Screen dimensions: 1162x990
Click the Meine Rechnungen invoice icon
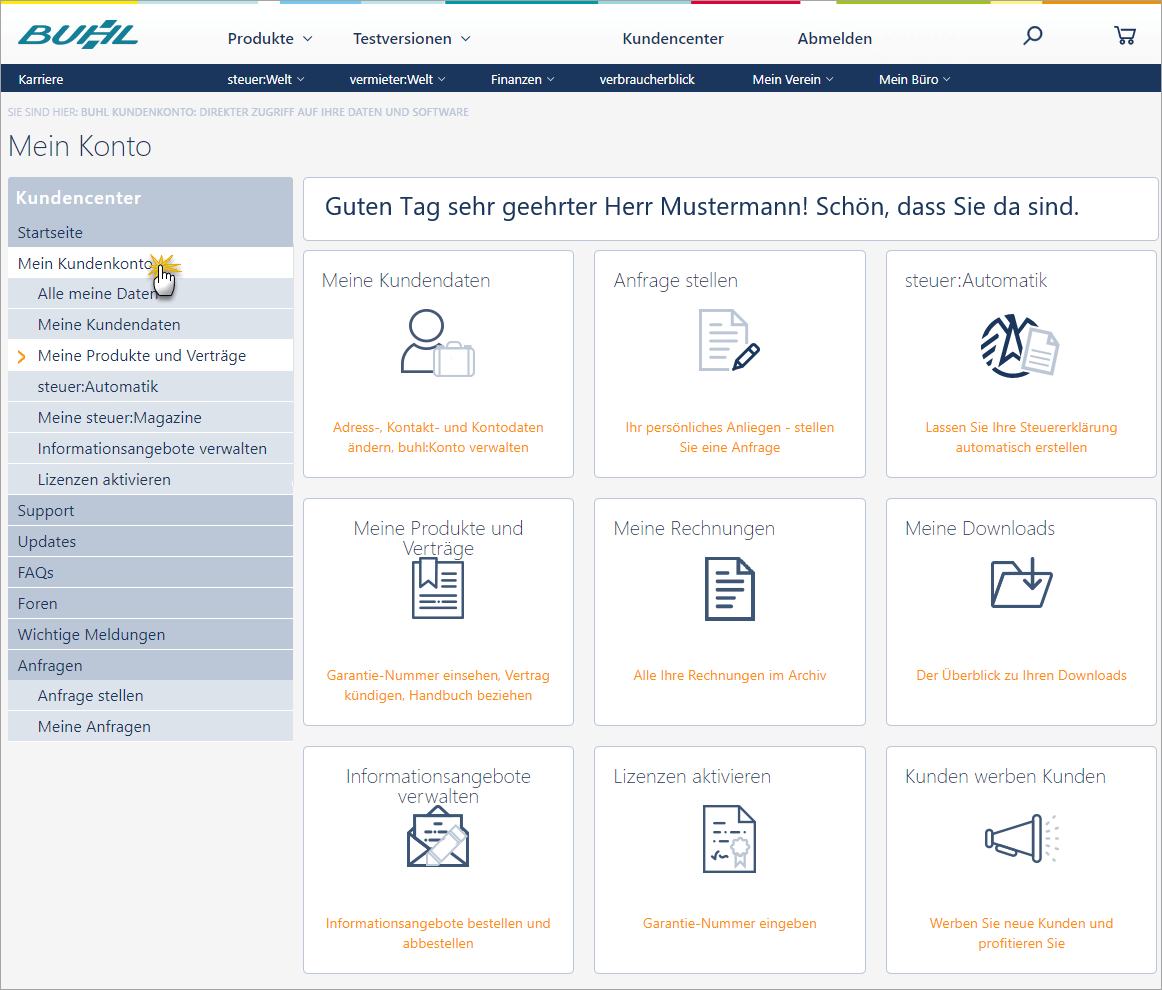pyautogui.click(x=729, y=589)
